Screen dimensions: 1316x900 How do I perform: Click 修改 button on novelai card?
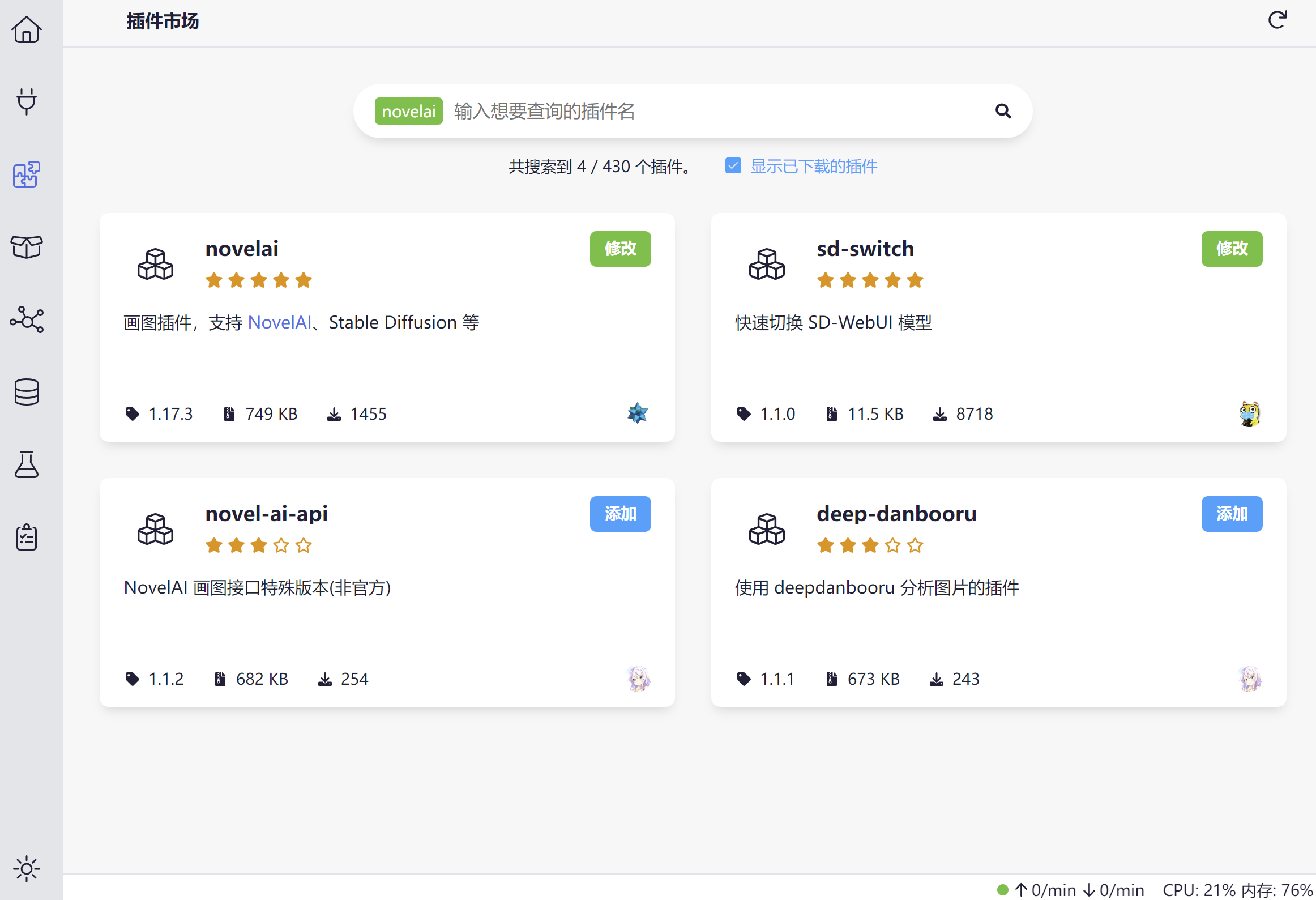click(x=620, y=249)
